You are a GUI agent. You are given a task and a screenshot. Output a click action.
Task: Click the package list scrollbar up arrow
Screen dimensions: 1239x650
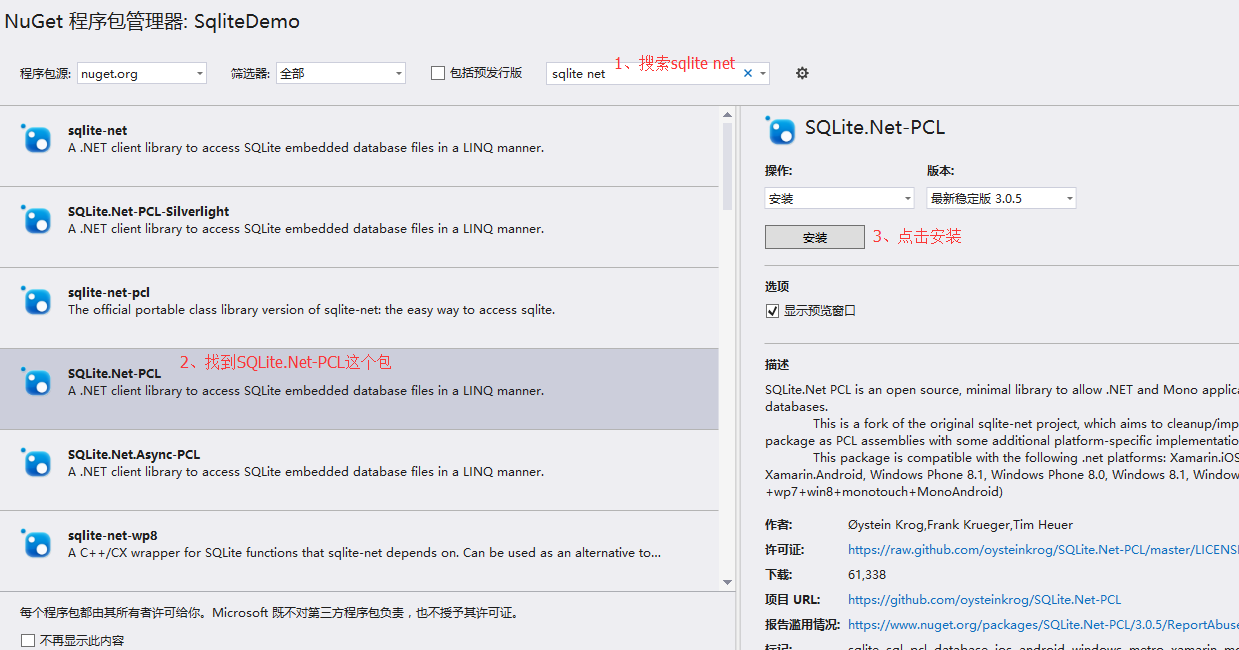click(x=727, y=115)
